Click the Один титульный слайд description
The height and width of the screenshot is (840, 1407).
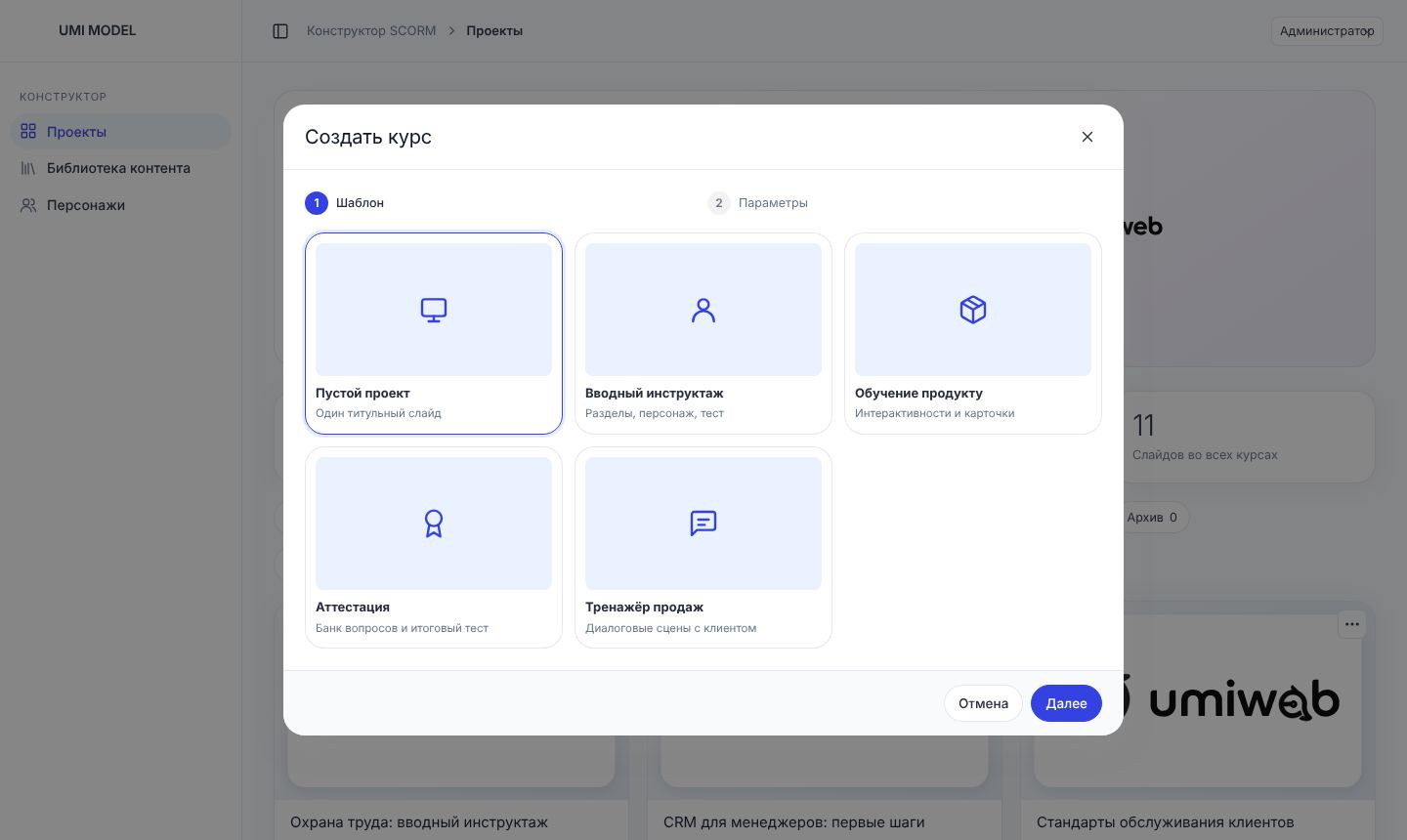point(378,413)
